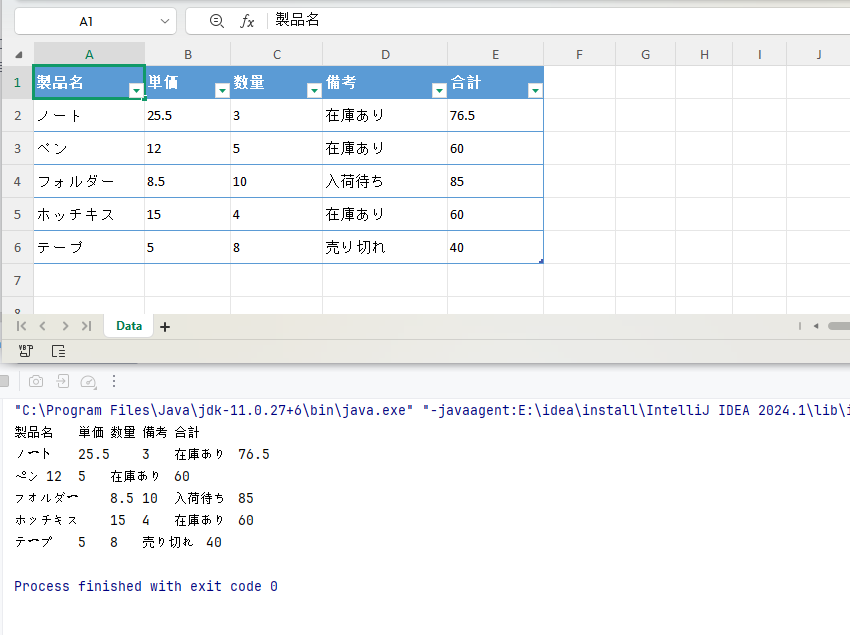850x635 pixels.
Task: Open filter dropdown for 単価 column
Action: (x=222, y=91)
